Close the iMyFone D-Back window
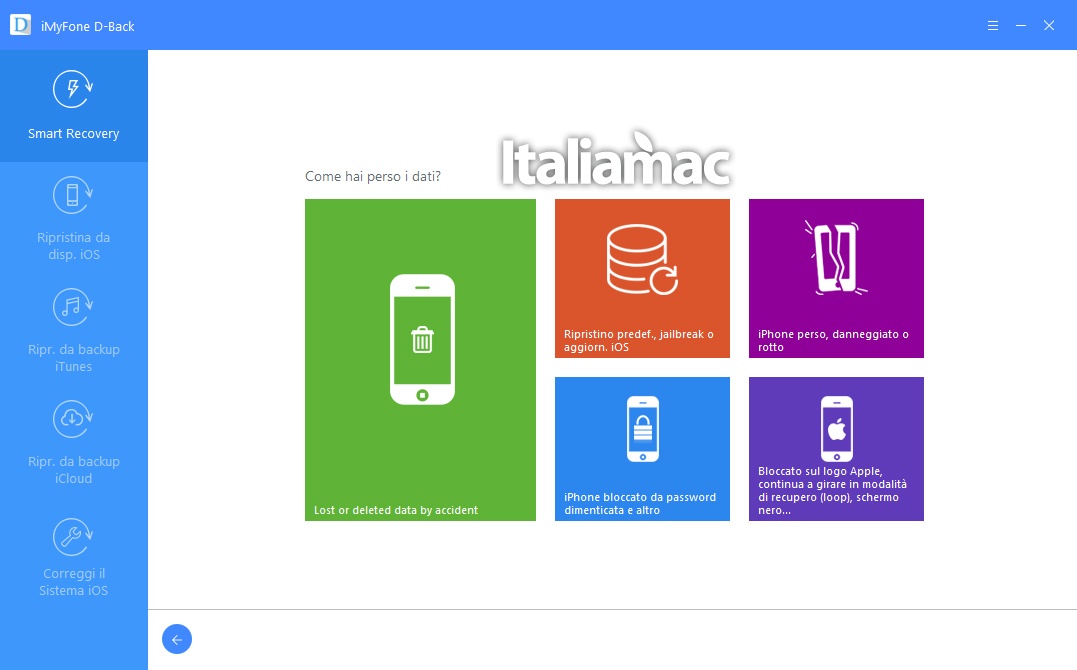This screenshot has width=1077, height=670. tap(1049, 25)
